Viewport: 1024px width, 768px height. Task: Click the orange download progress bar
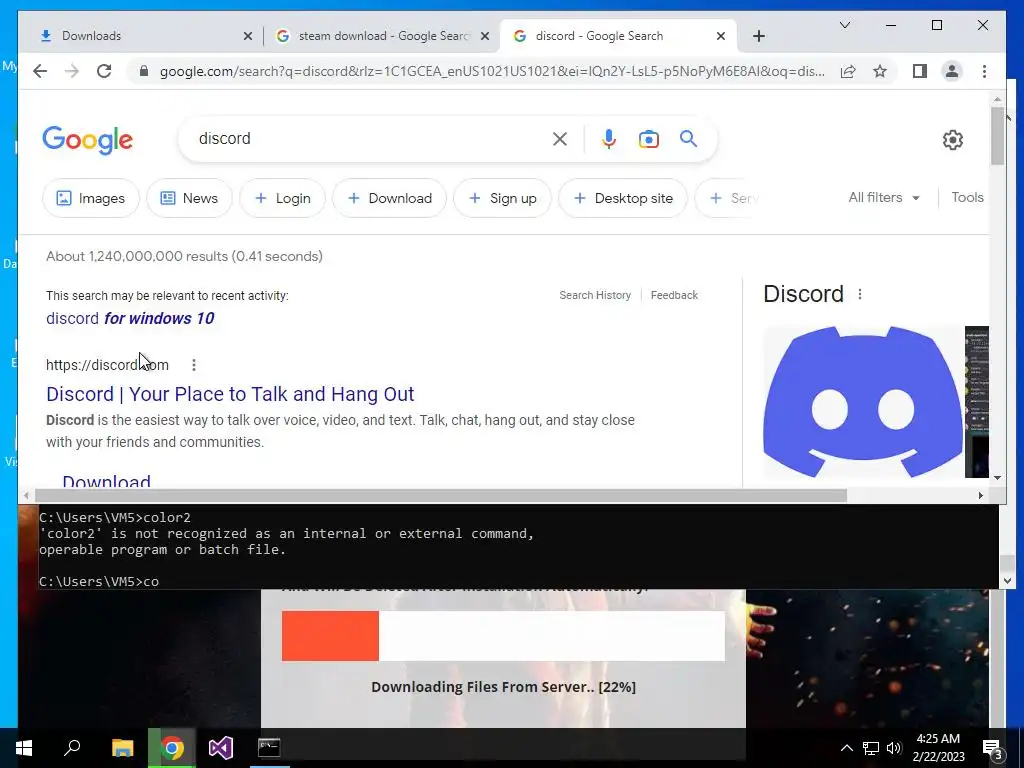[x=330, y=635]
